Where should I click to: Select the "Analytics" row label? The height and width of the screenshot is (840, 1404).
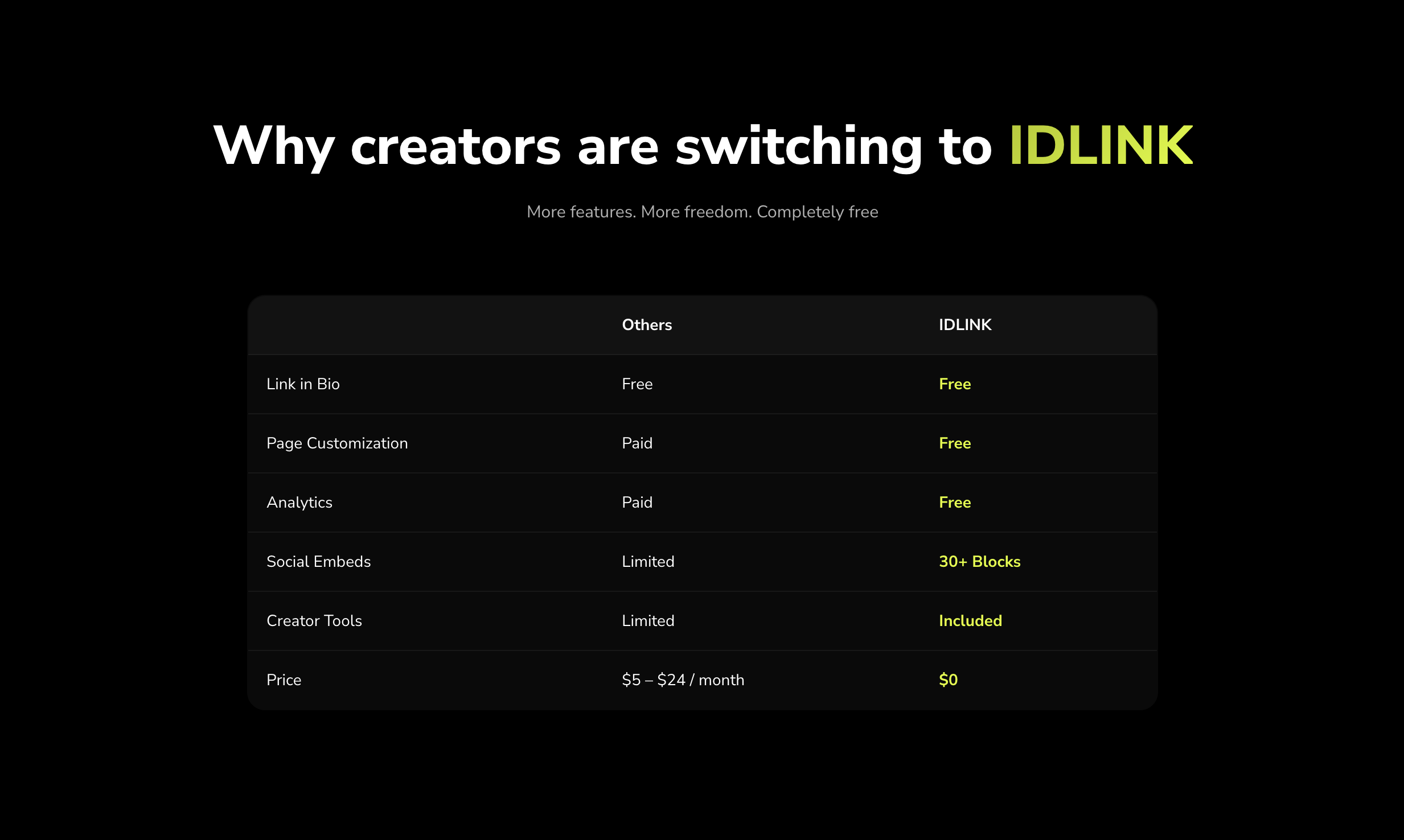coord(299,502)
